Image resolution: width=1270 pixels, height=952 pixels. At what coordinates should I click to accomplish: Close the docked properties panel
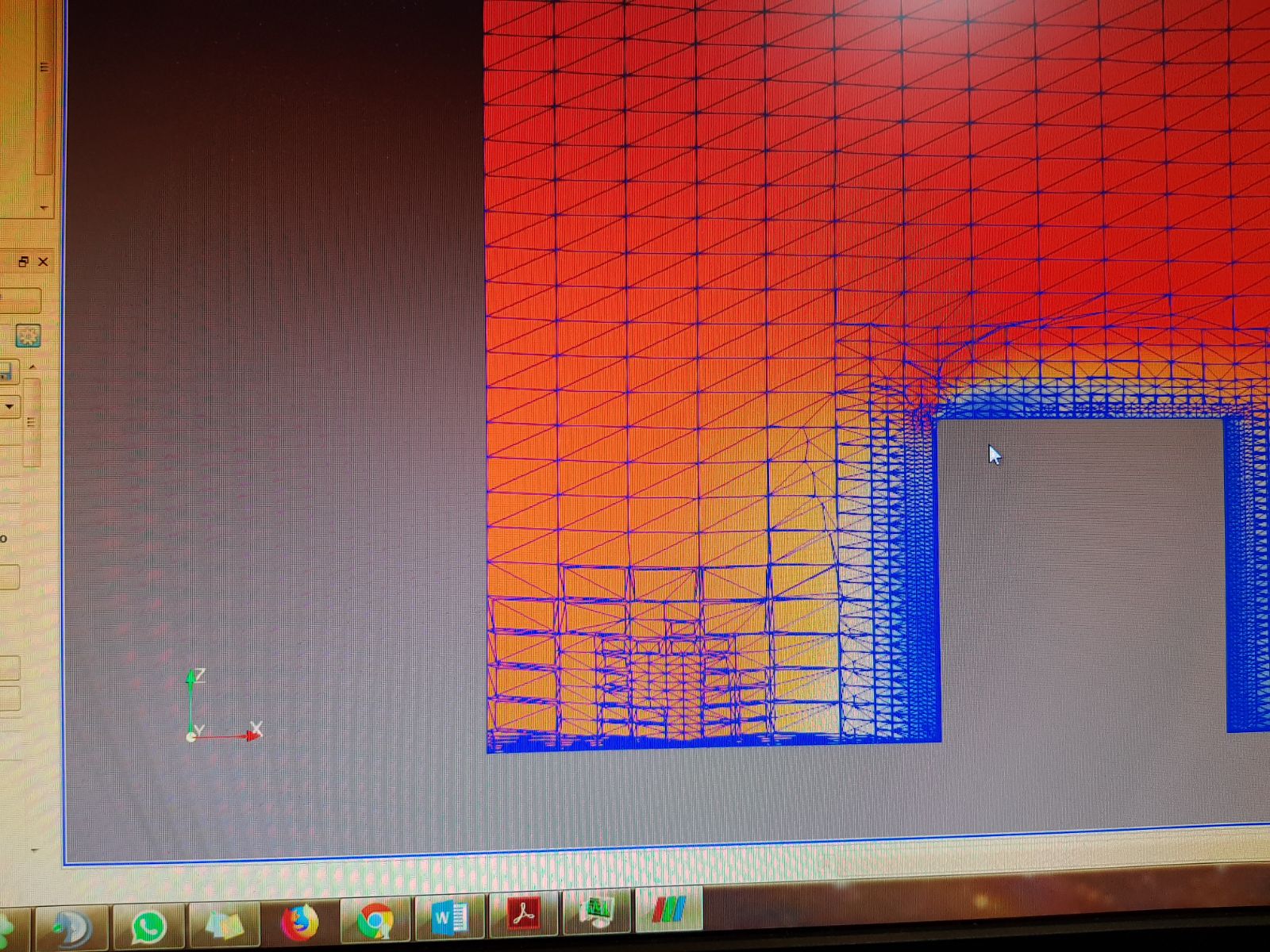43,262
